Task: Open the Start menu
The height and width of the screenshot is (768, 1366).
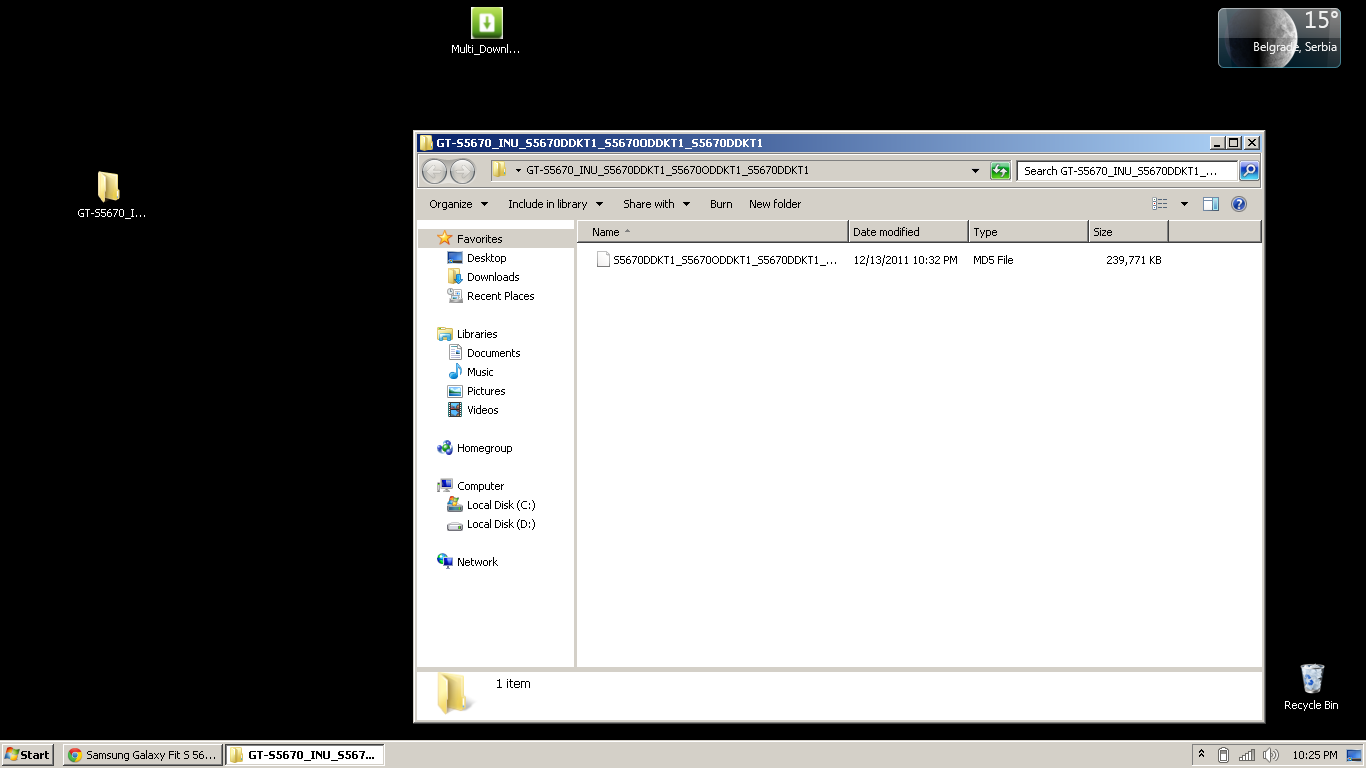Action: click(x=28, y=755)
